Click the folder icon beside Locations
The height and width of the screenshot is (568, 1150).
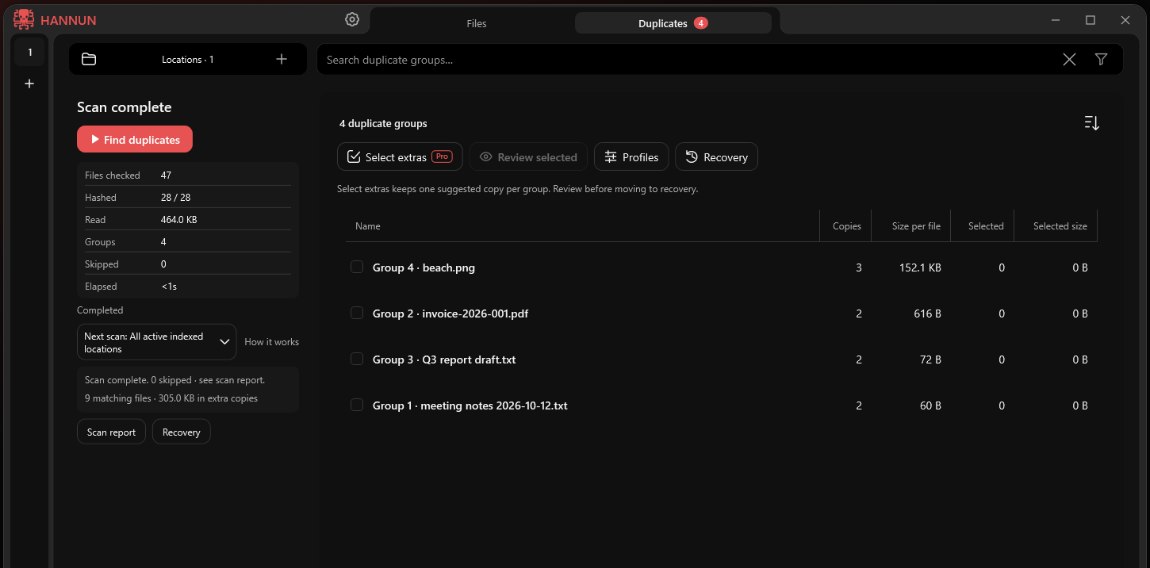(x=89, y=59)
